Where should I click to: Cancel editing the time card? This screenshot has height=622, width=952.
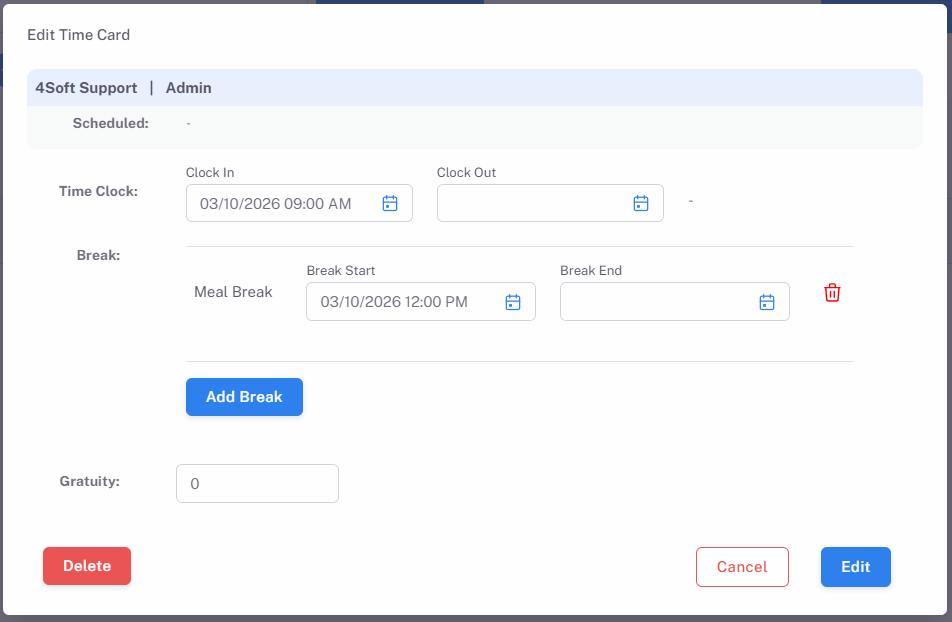point(742,567)
